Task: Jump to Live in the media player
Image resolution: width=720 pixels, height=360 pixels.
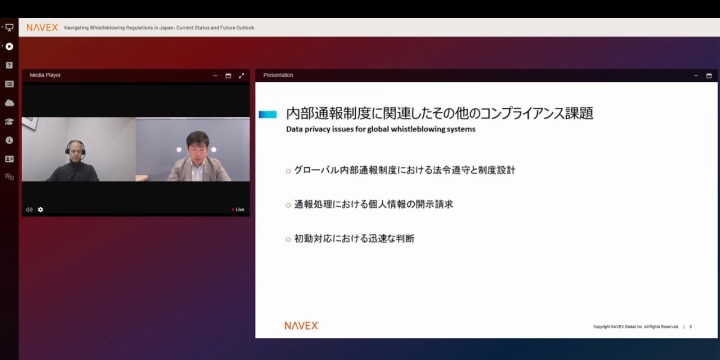Action: 238,209
